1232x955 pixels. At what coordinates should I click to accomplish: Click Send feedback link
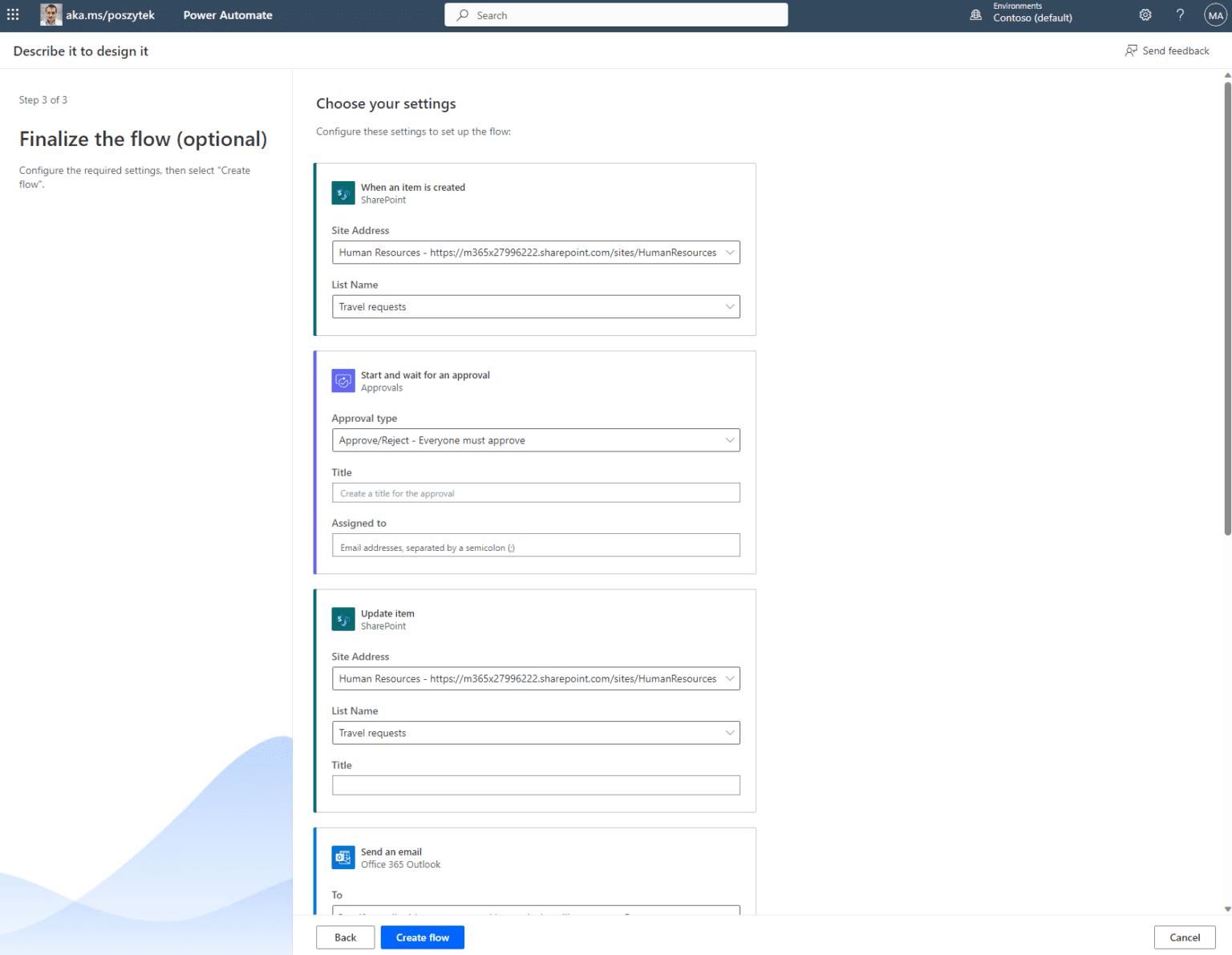[x=1167, y=51]
